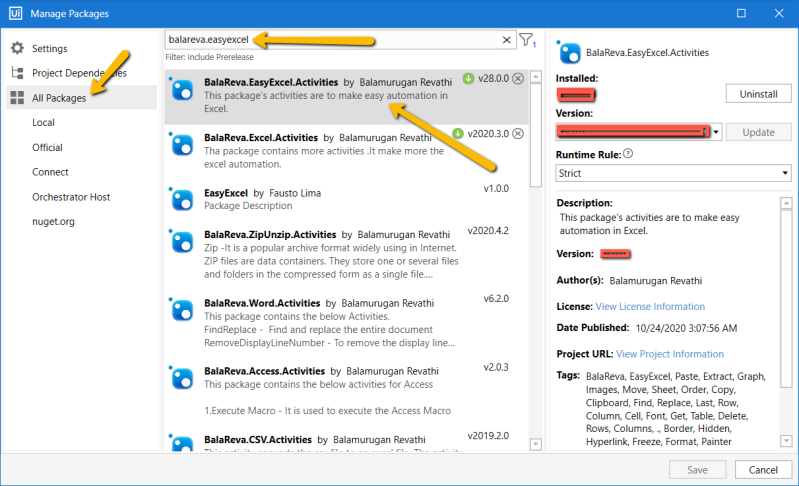Click the Update button

(x=758, y=132)
